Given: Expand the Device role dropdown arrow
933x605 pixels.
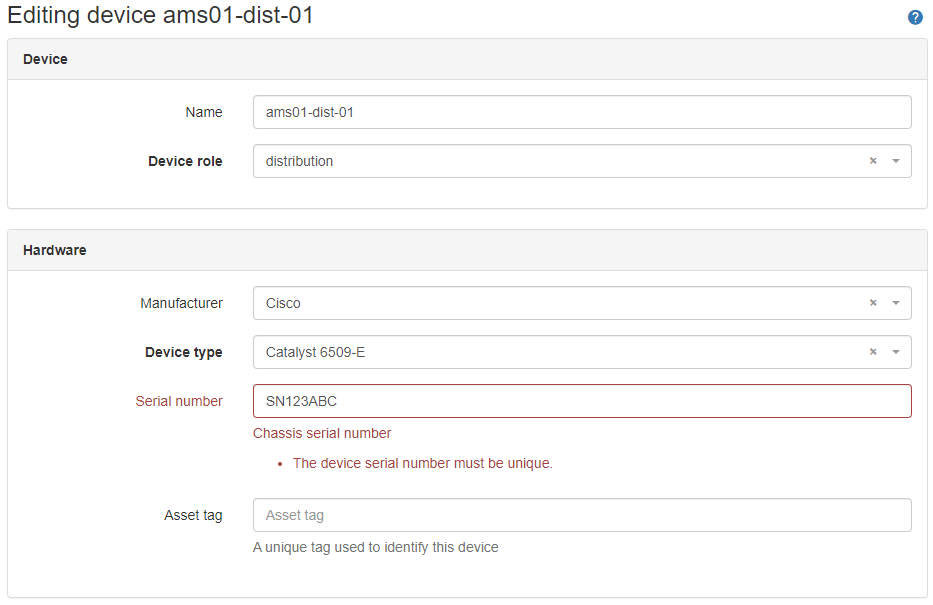Looking at the screenshot, I should tap(896, 161).
